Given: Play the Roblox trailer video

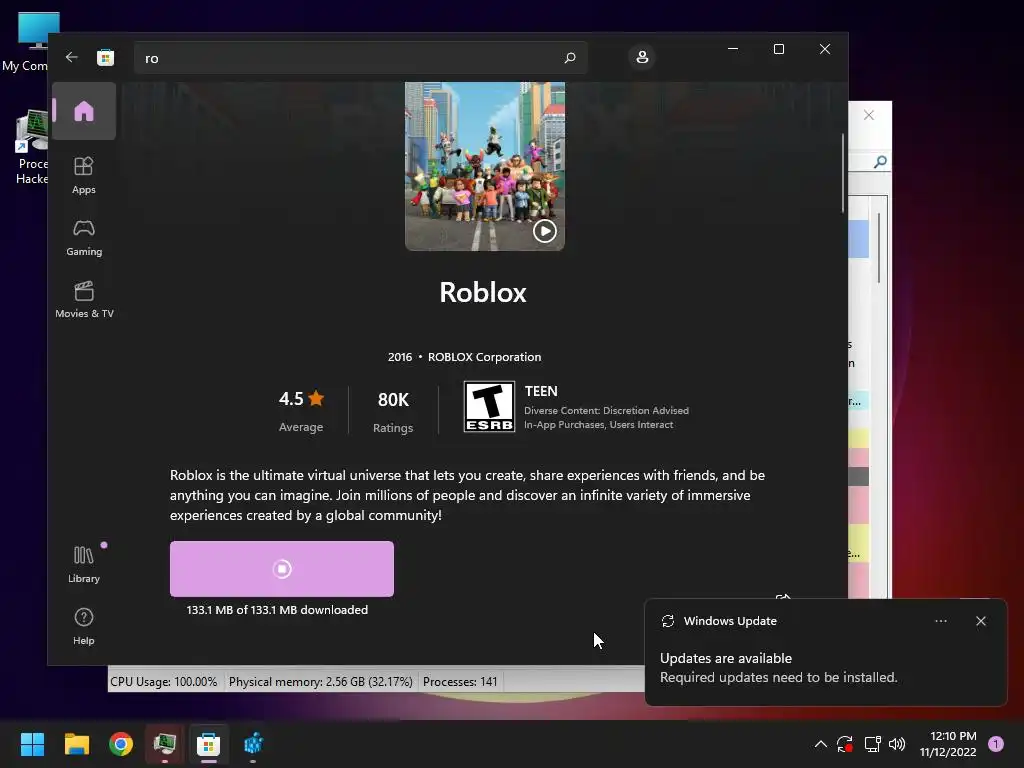Looking at the screenshot, I should pos(545,231).
